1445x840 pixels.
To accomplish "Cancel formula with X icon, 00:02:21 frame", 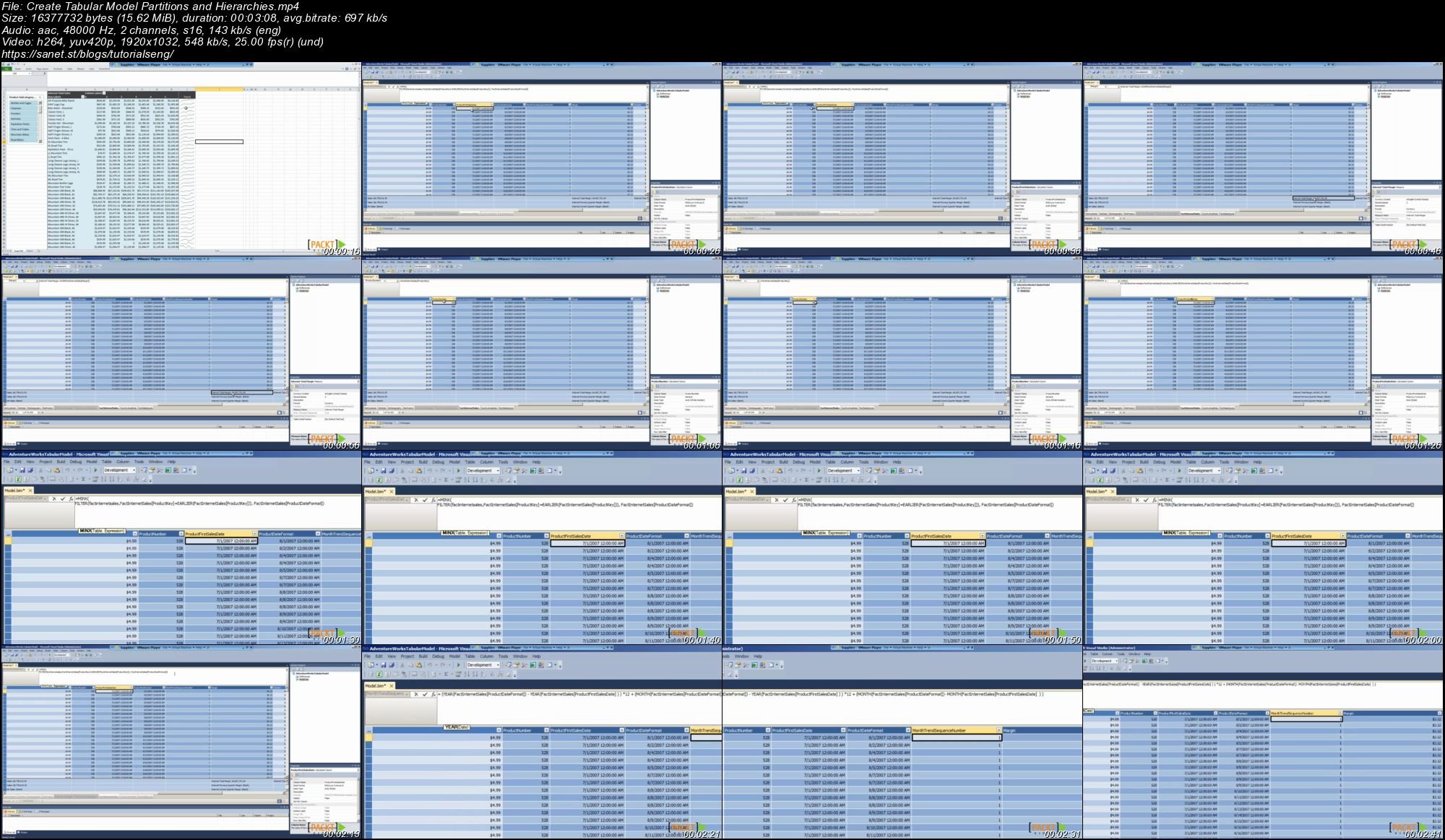I will pyautogui.click(x=416, y=694).
